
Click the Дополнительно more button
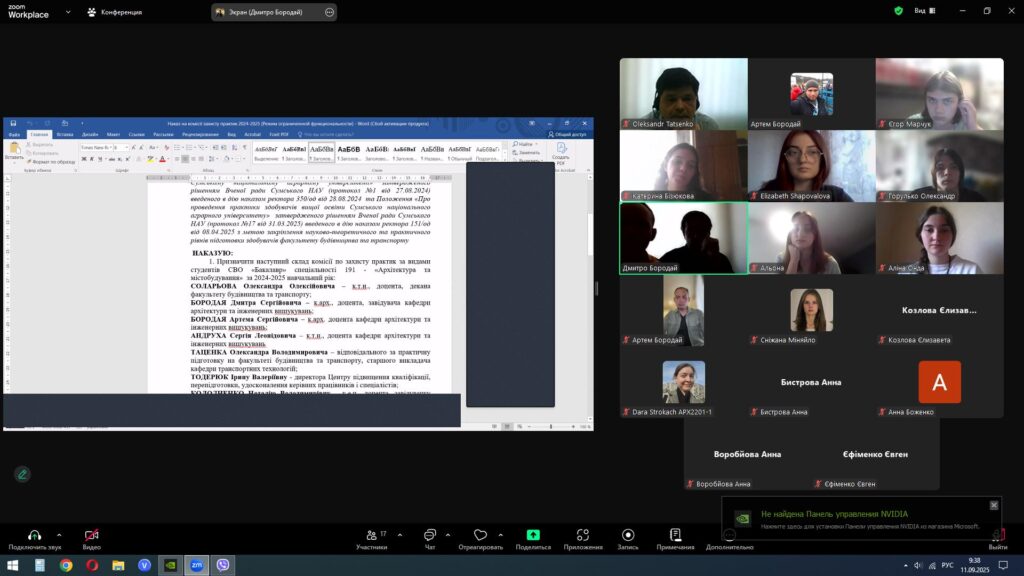pyautogui.click(x=729, y=539)
